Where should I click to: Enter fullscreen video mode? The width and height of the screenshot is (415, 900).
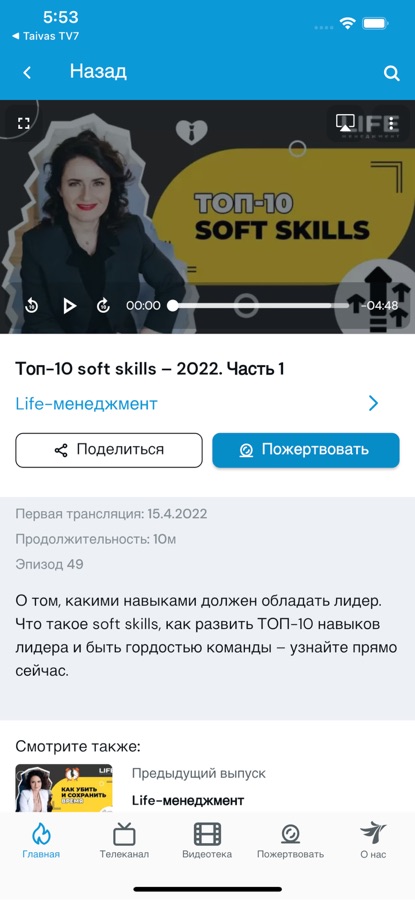(23, 123)
